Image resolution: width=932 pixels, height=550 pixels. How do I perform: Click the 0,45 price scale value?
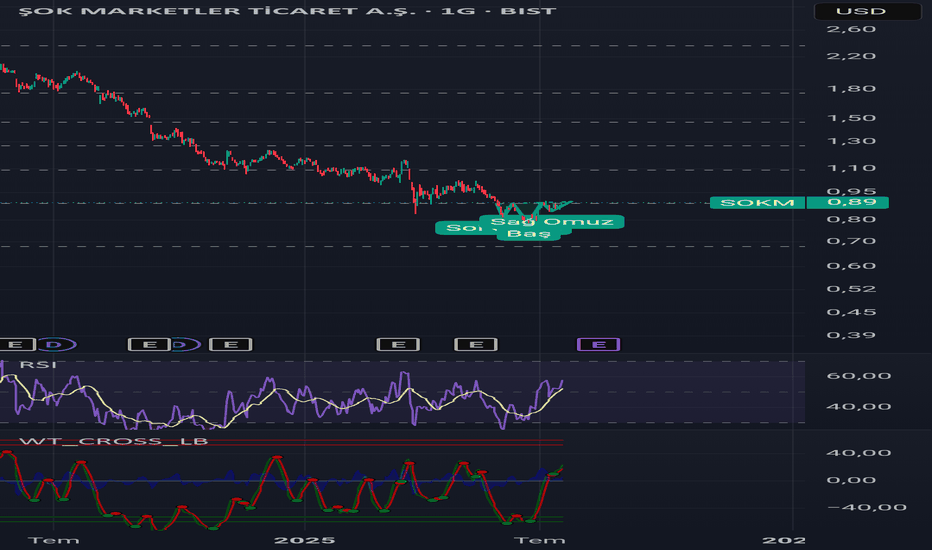(x=851, y=312)
